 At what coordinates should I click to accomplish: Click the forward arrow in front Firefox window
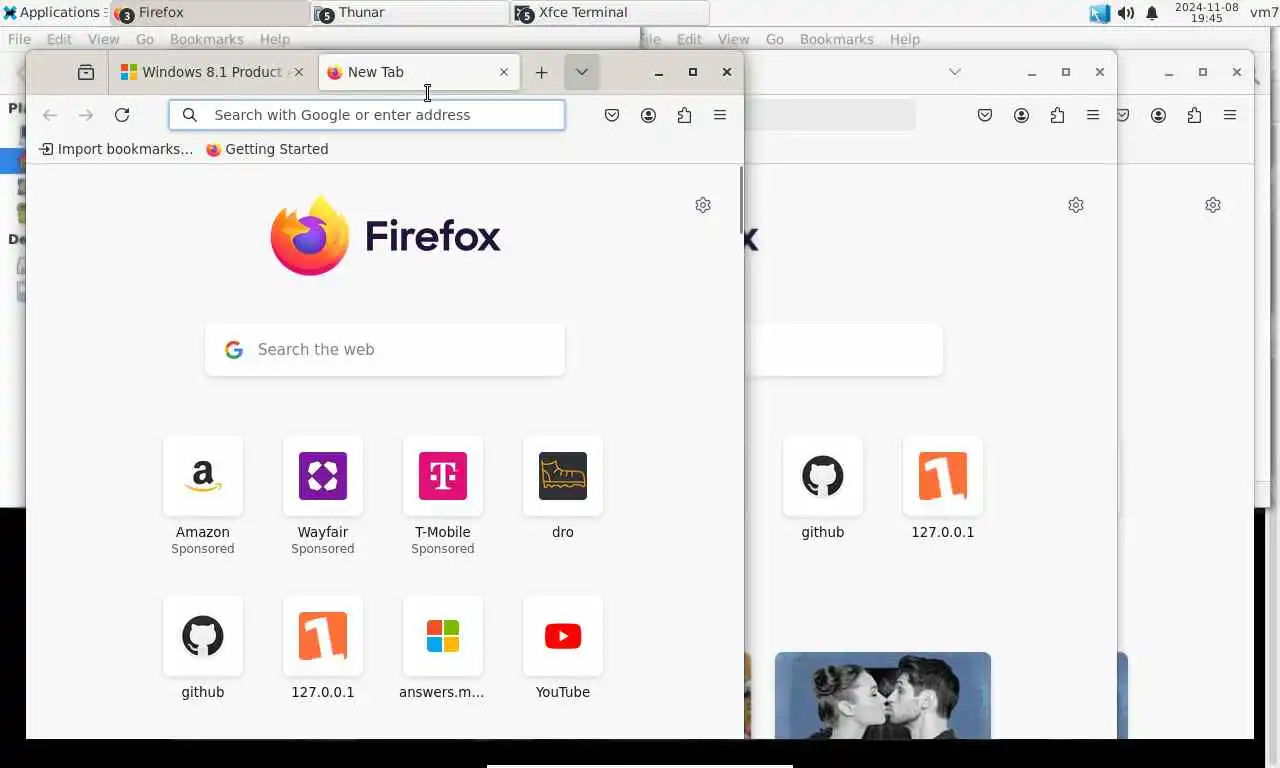point(86,115)
